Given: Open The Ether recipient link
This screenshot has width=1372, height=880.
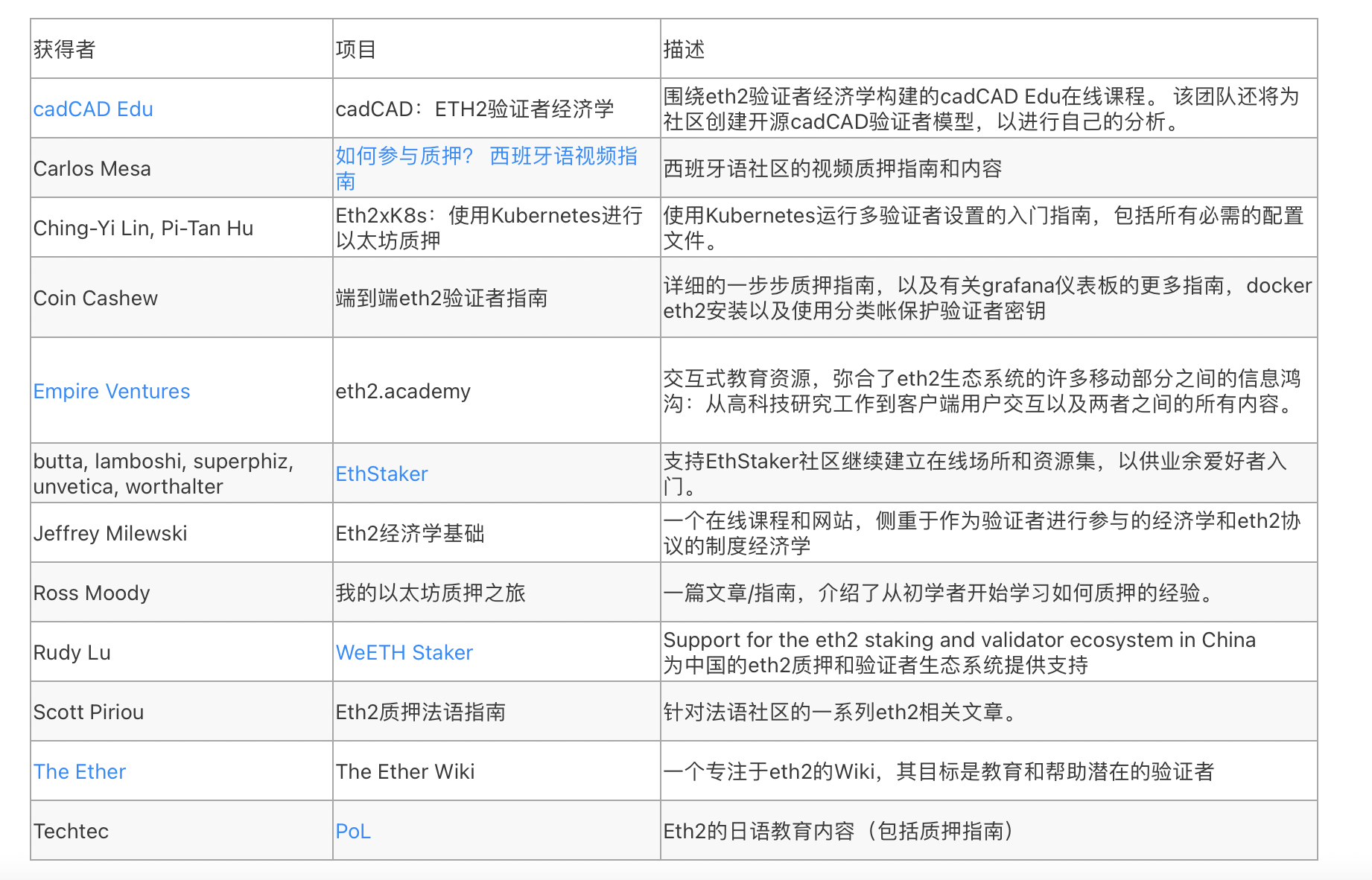Looking at the screenshot, I should [79, 771].
